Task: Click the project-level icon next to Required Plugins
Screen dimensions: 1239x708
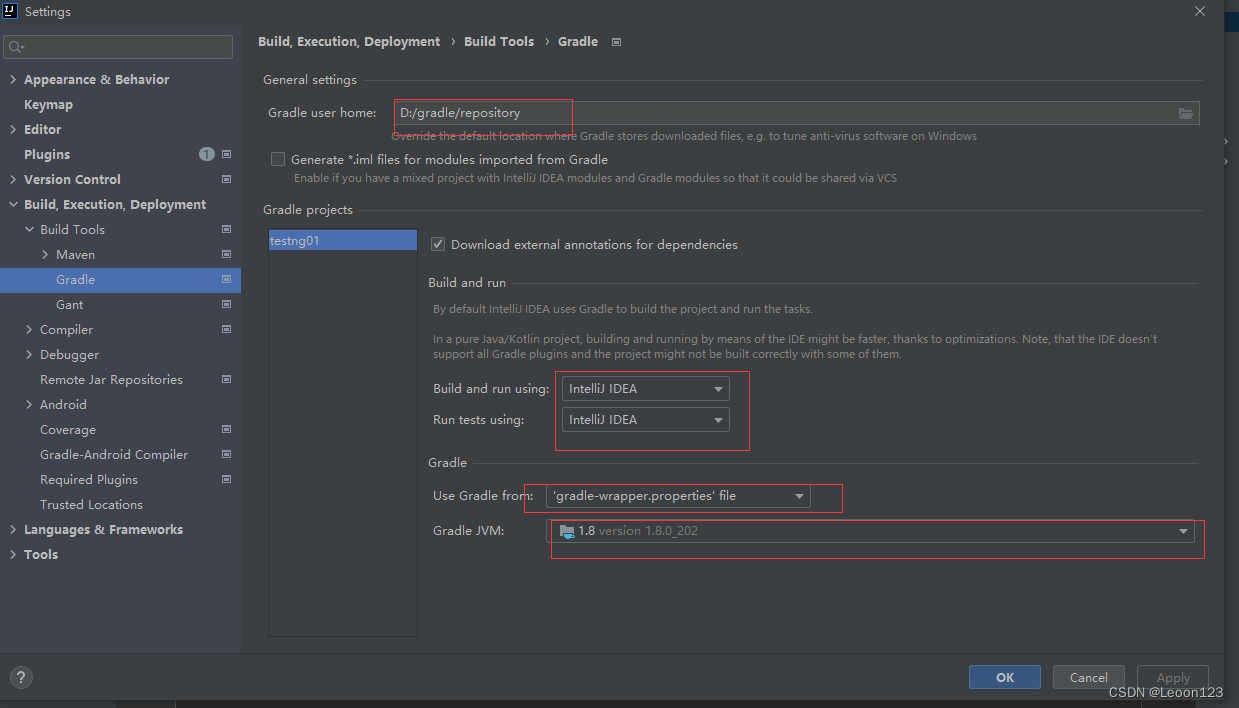Action: [x=227, y=479]
